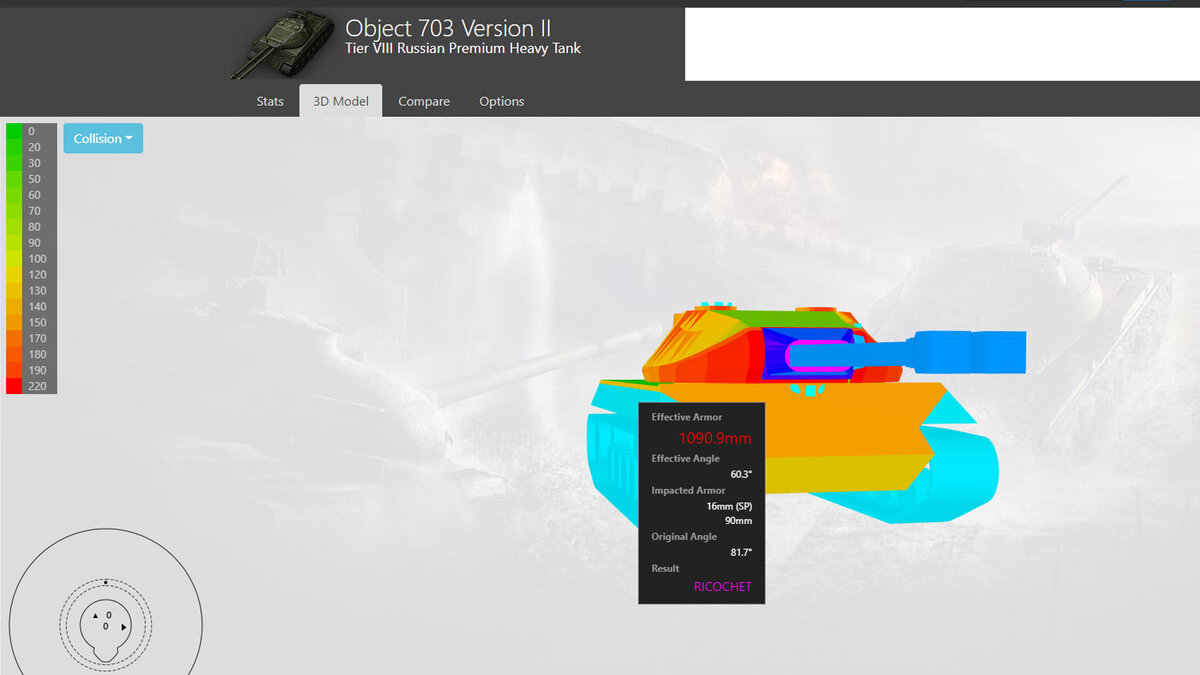Click the 150 armor legend swatch
This screenshot has width=1200, height=675.
[x=14, y=322]
